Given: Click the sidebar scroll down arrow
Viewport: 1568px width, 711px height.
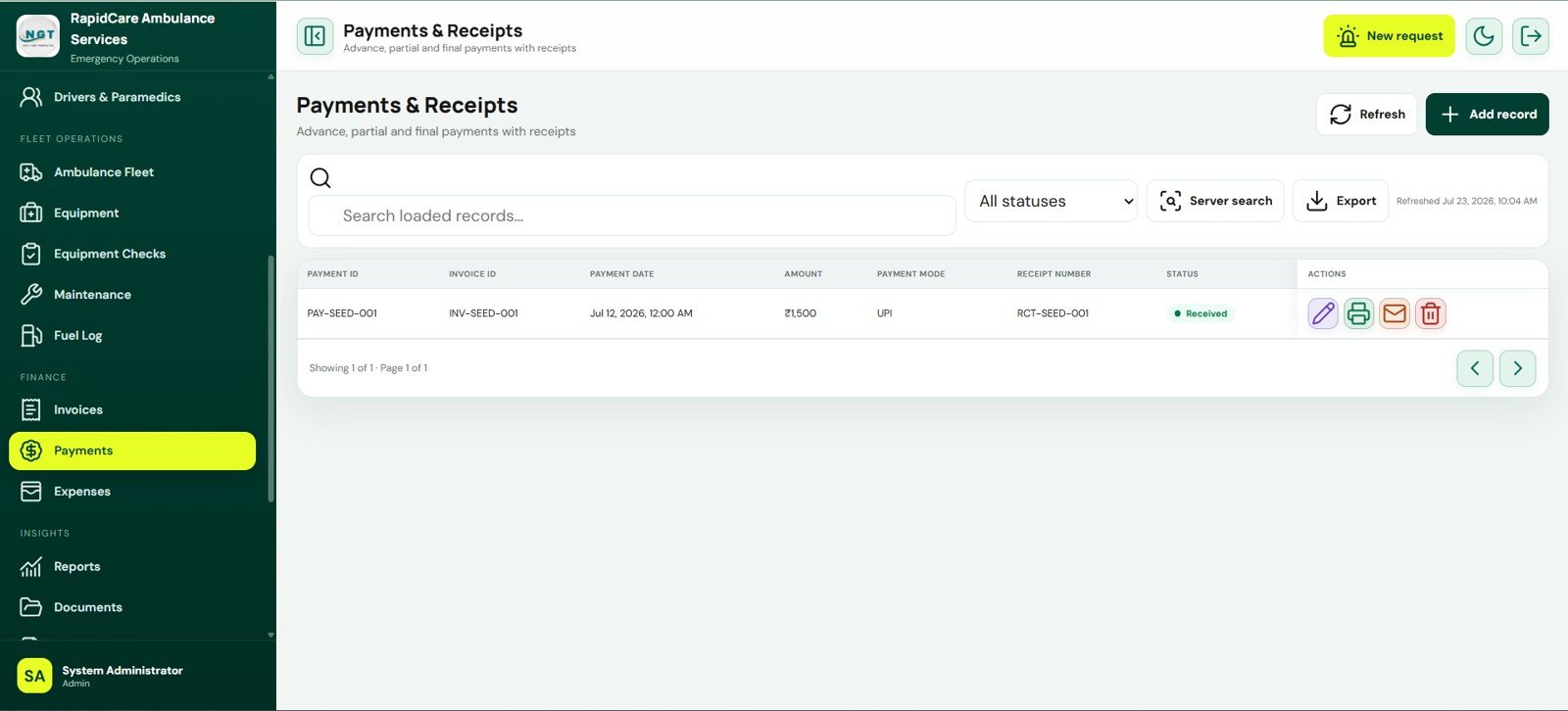Looking at the screenshot, I should [x=271, y=635].
